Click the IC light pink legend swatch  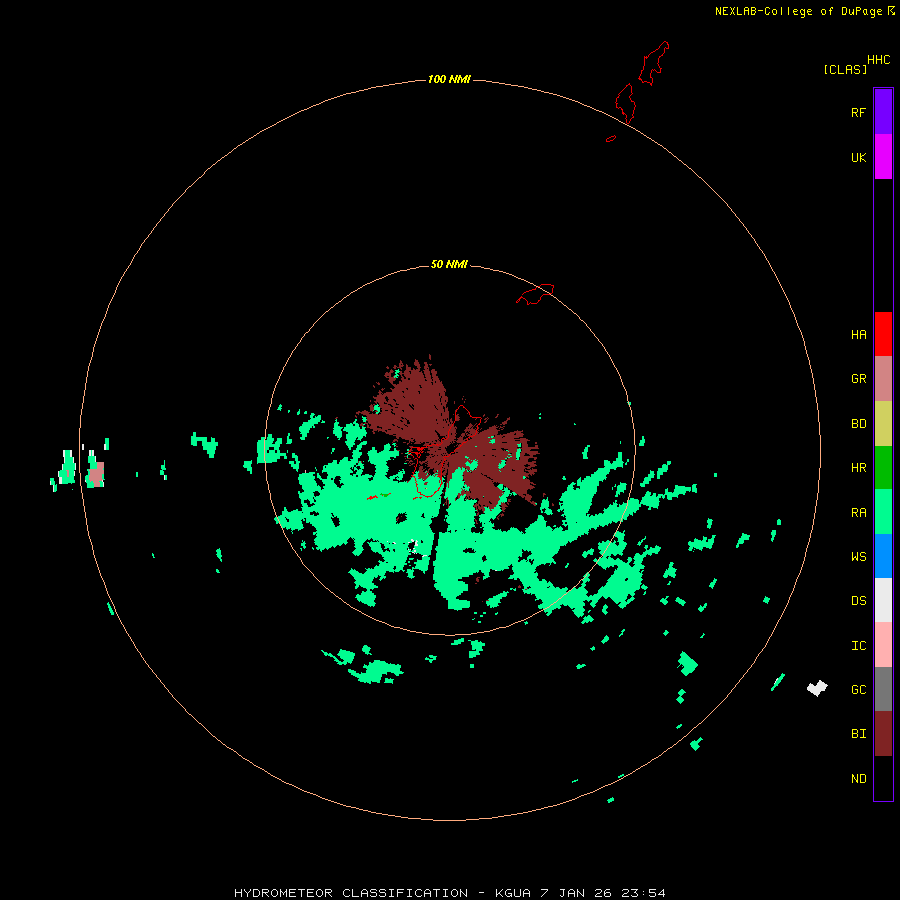click(883, 645)
